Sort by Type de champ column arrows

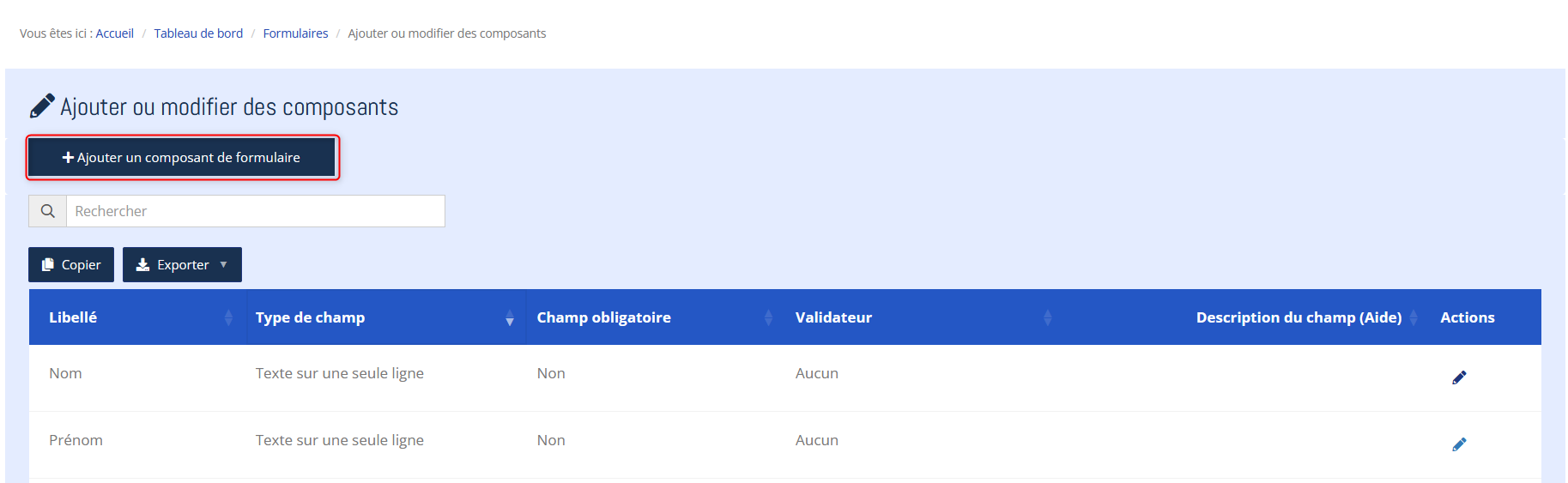pyautogui.click(x=510, y=317)
